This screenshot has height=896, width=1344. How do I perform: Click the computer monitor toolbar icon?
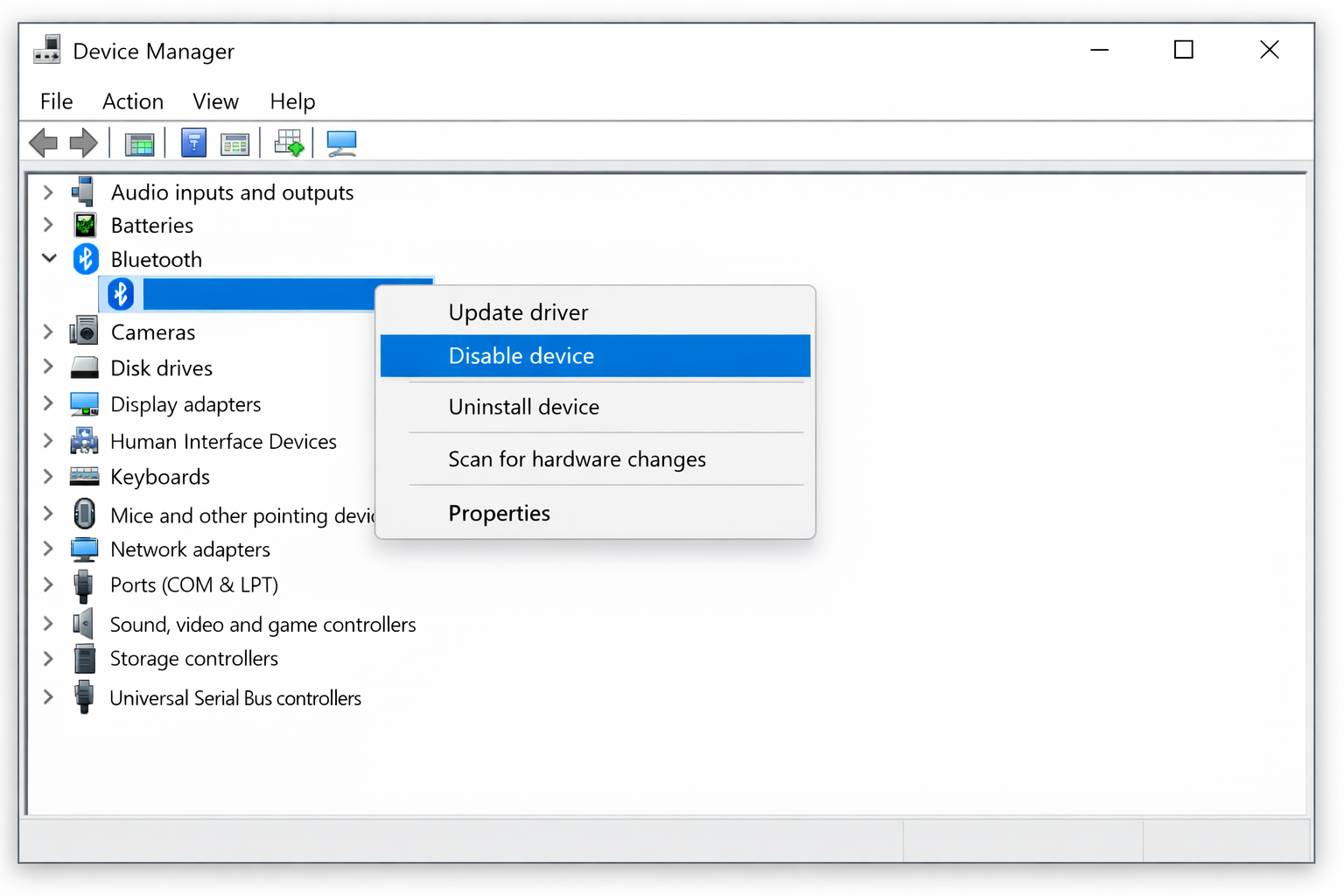[x=341, y=142]
